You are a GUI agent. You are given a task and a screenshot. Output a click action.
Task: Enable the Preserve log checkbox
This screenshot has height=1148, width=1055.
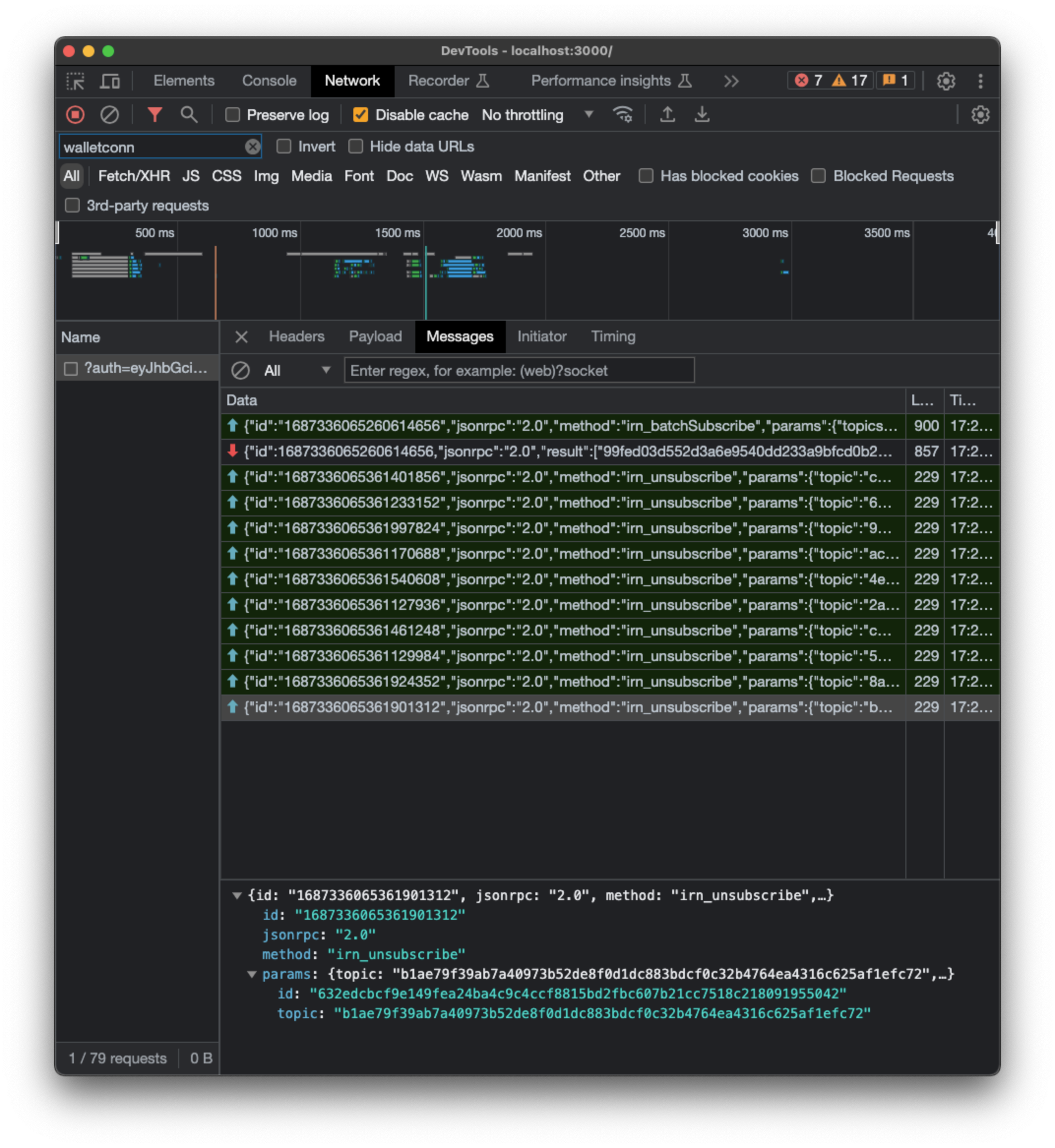232,115
